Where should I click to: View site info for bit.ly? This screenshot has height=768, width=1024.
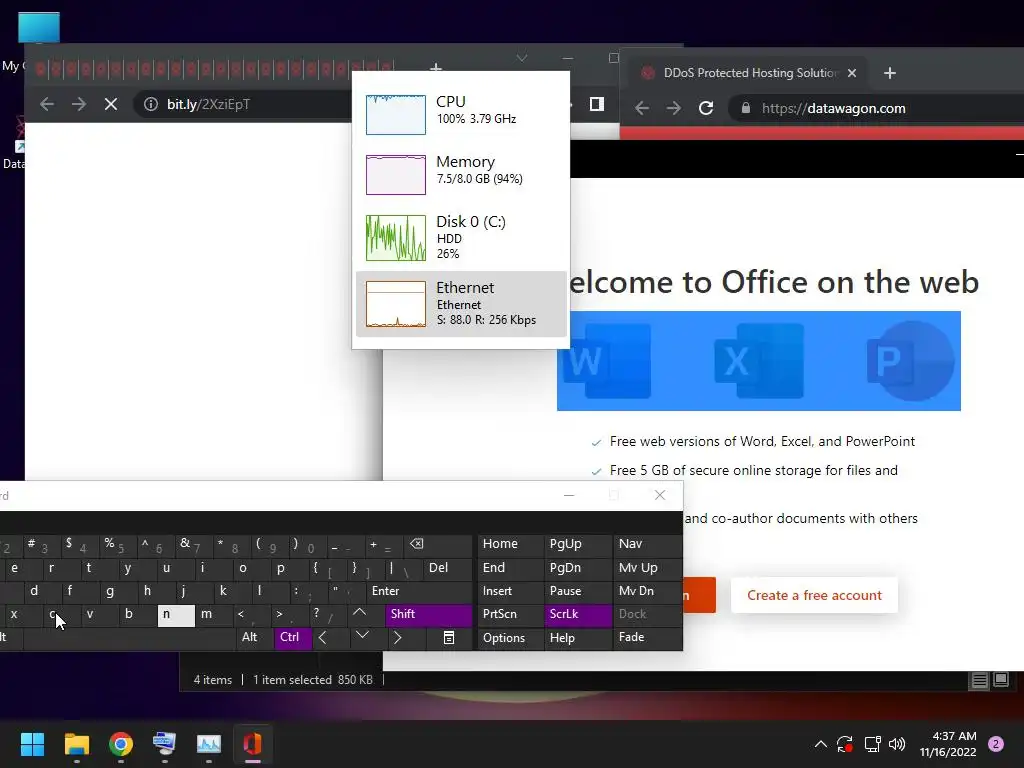(151, 104)
